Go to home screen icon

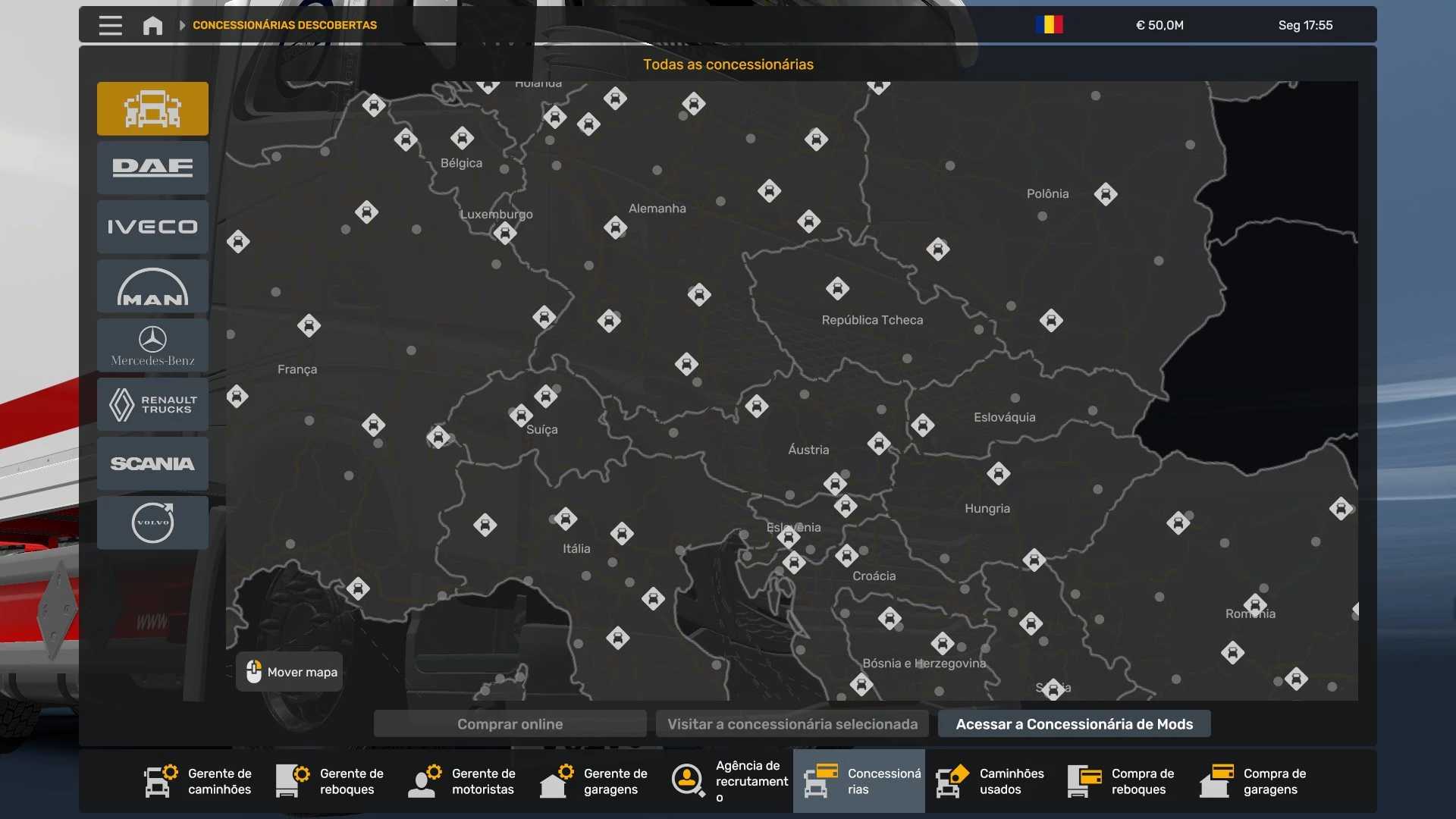click(152, 25)
